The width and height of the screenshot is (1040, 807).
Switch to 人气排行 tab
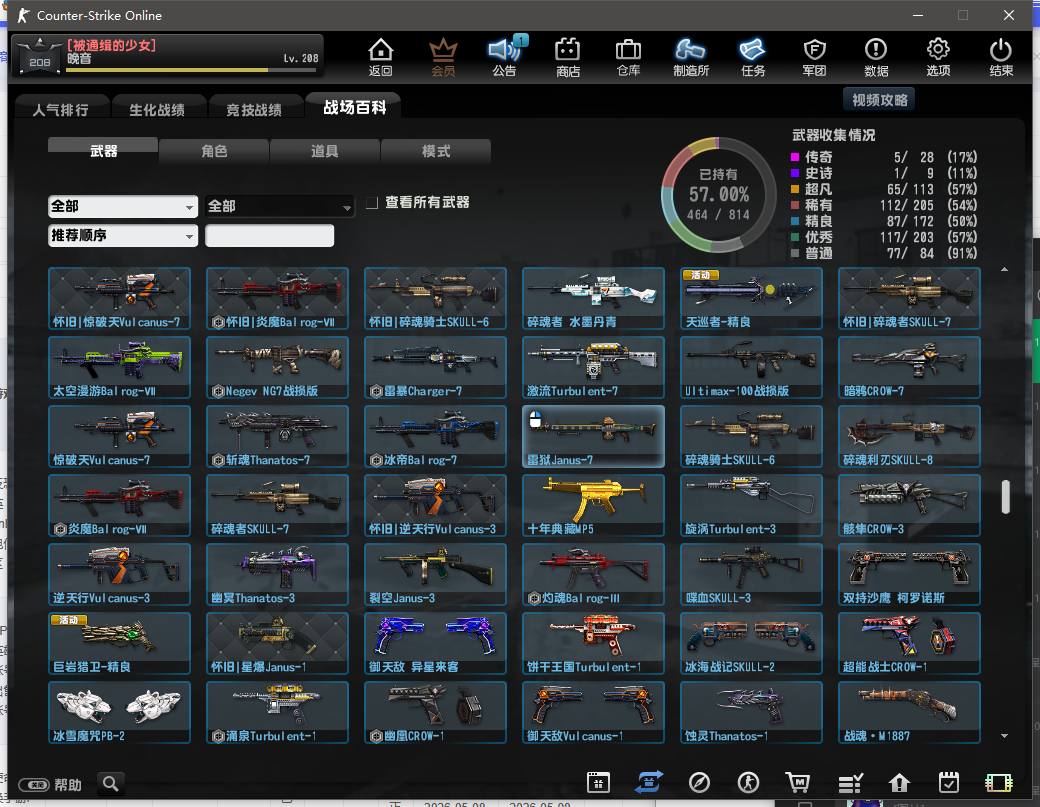(x=60, y=109)
